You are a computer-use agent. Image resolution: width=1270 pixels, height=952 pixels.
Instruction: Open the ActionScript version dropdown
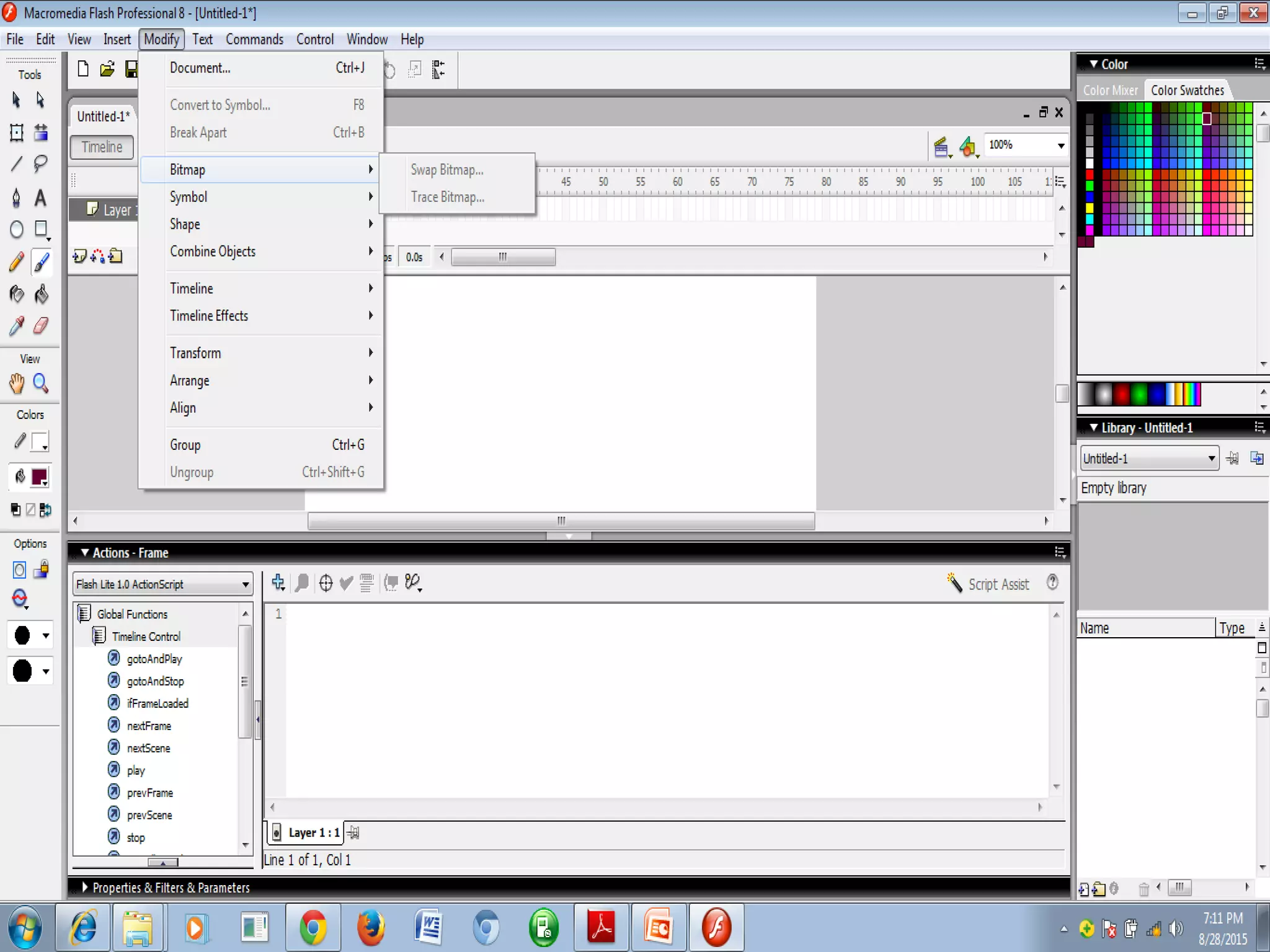[x=246, y=584]
